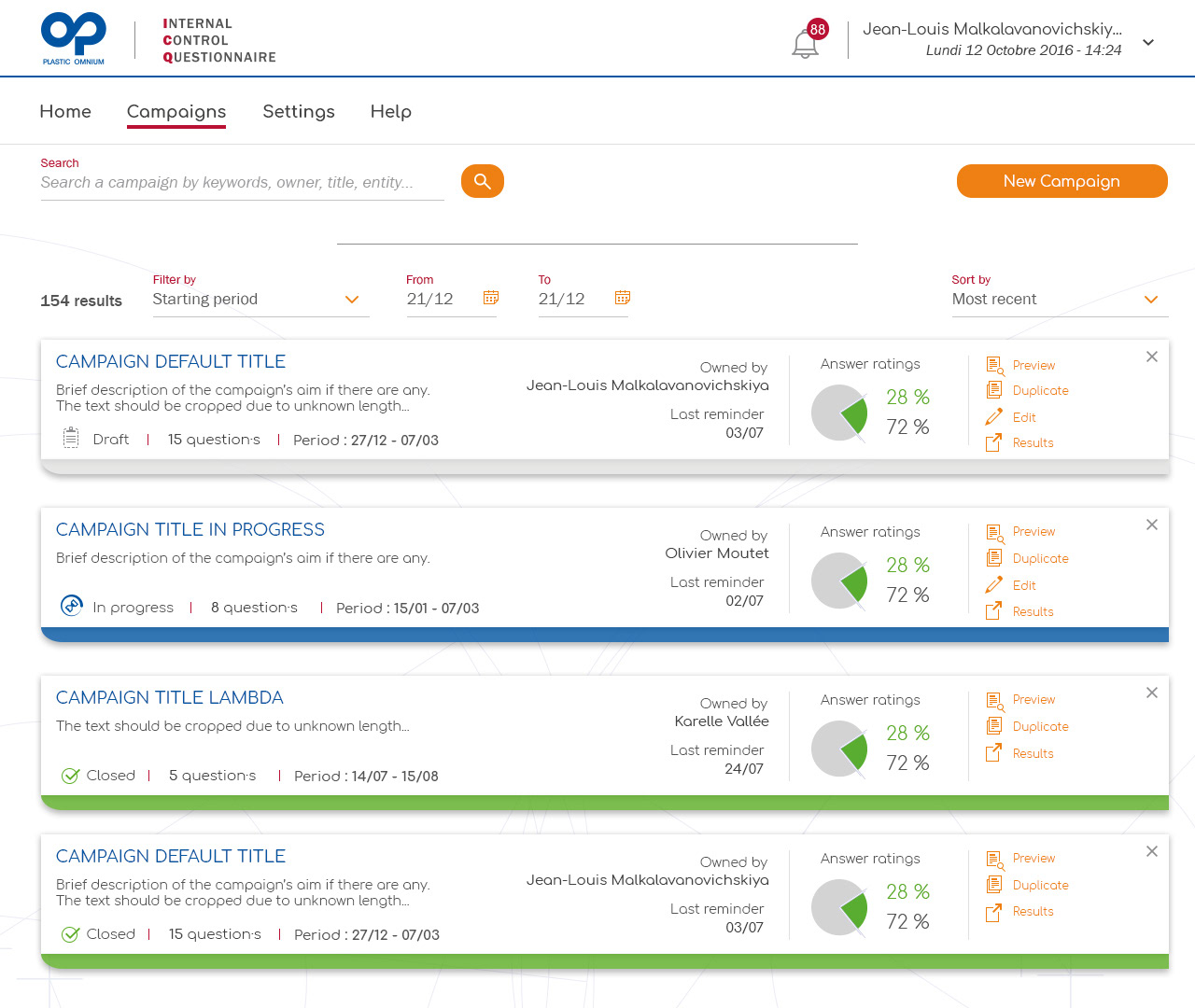This screenshot has height=1008, width=1195.
Task: Open the notifications bell showing 88 alerts
Action: (x=806, y=42)
